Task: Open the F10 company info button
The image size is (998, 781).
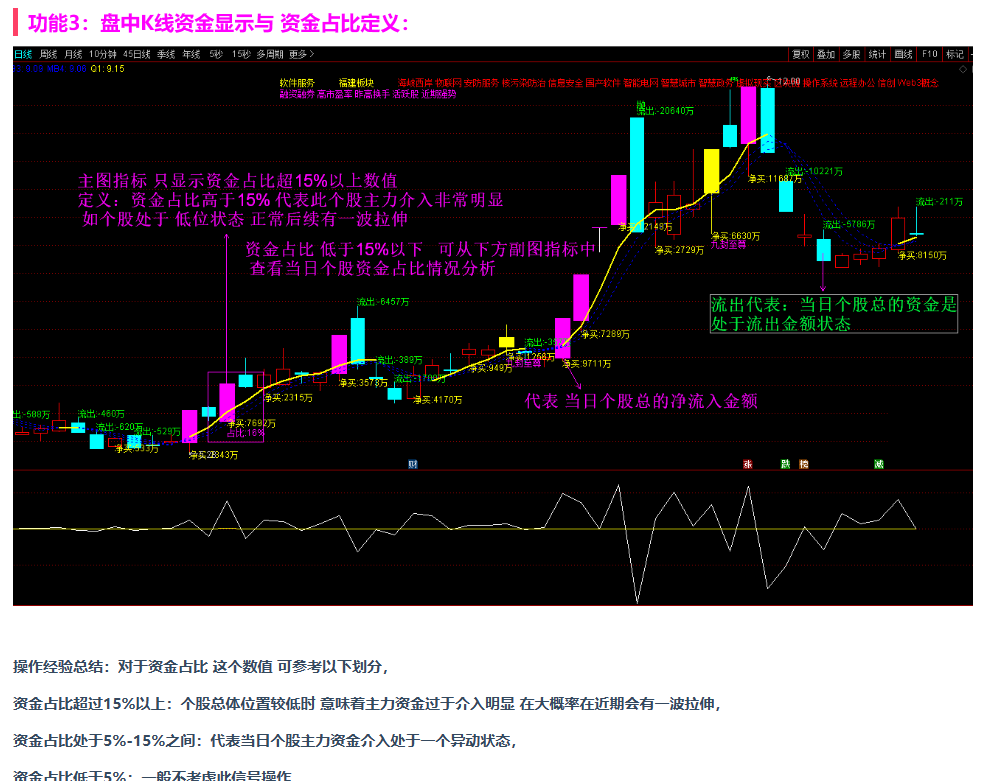Action: (929, 54)
